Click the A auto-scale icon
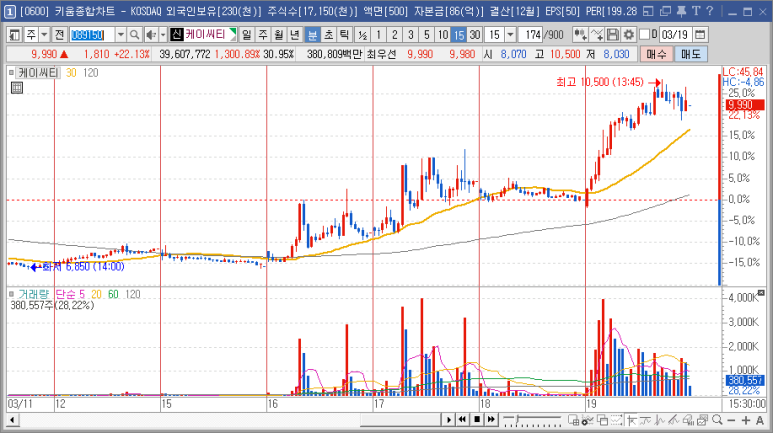 [760, 420]
